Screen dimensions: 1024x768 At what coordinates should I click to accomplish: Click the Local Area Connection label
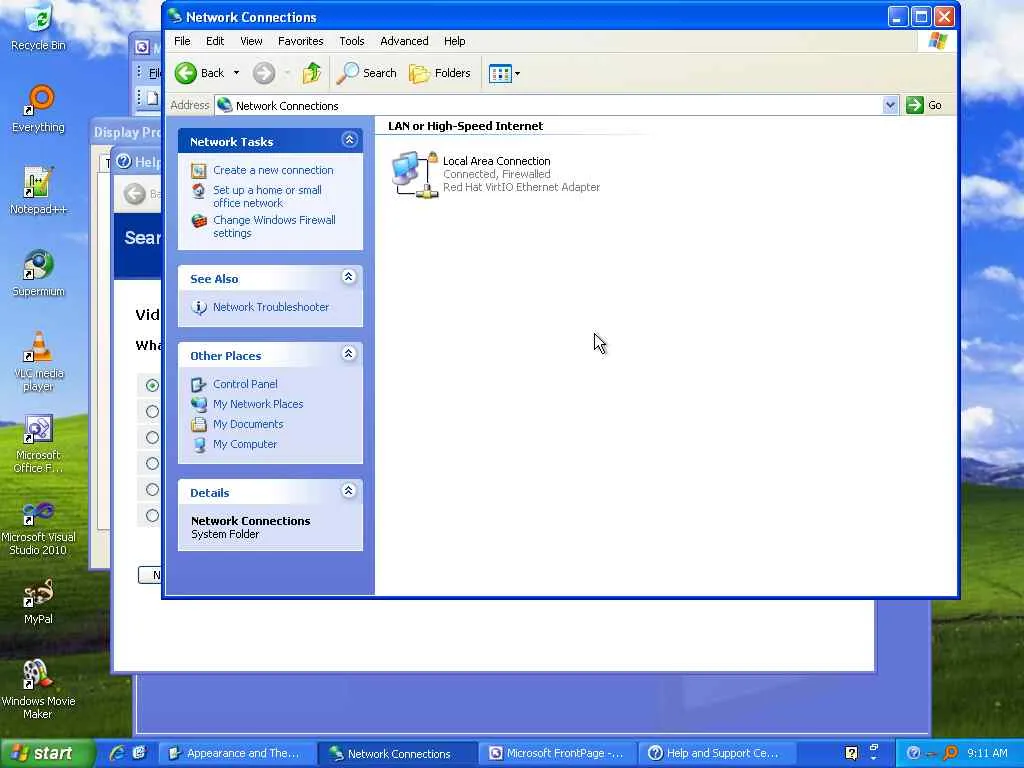click(x=496, y=161)
